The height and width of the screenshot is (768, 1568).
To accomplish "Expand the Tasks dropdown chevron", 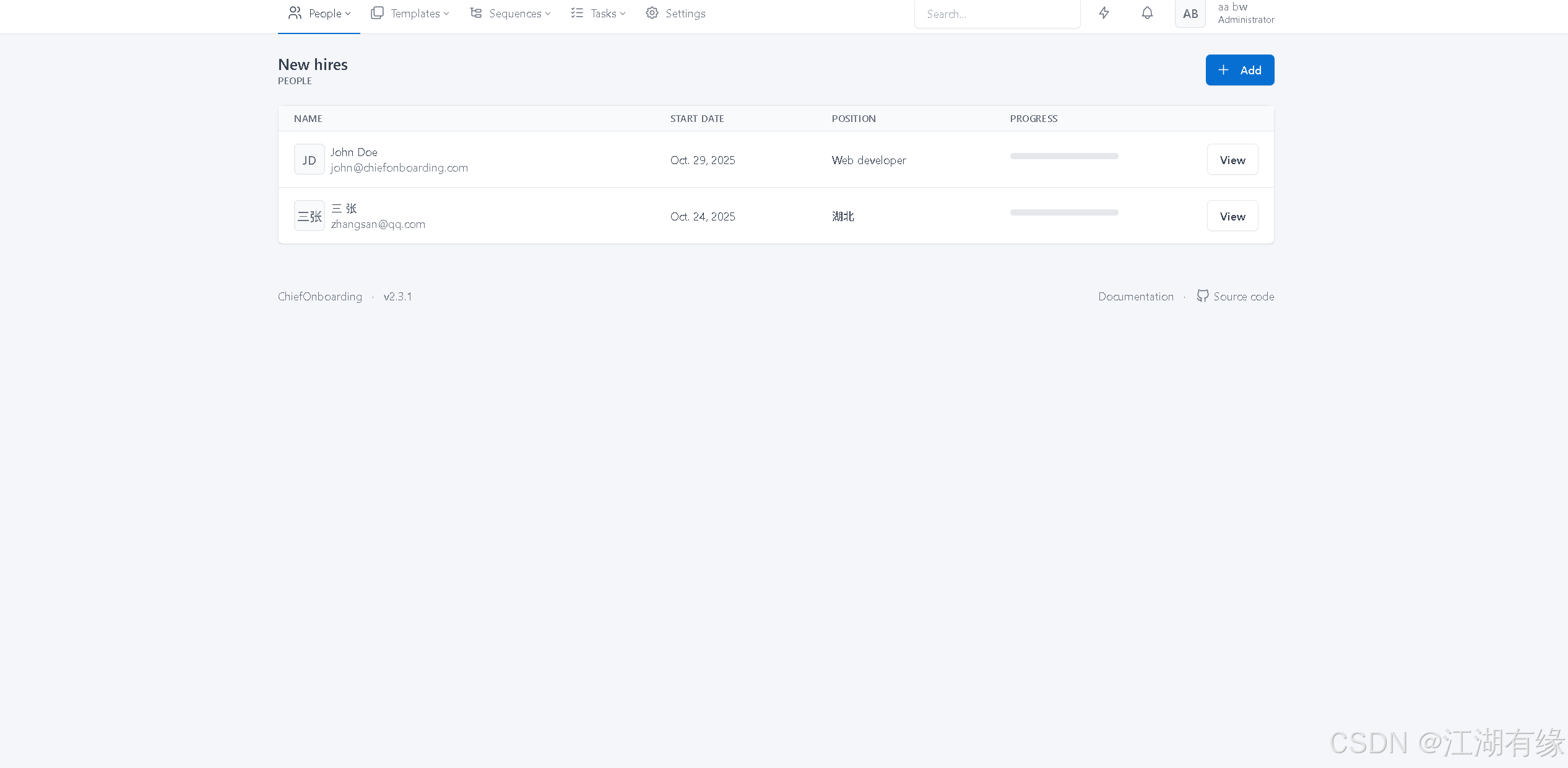I will click(x=623, y=14).
